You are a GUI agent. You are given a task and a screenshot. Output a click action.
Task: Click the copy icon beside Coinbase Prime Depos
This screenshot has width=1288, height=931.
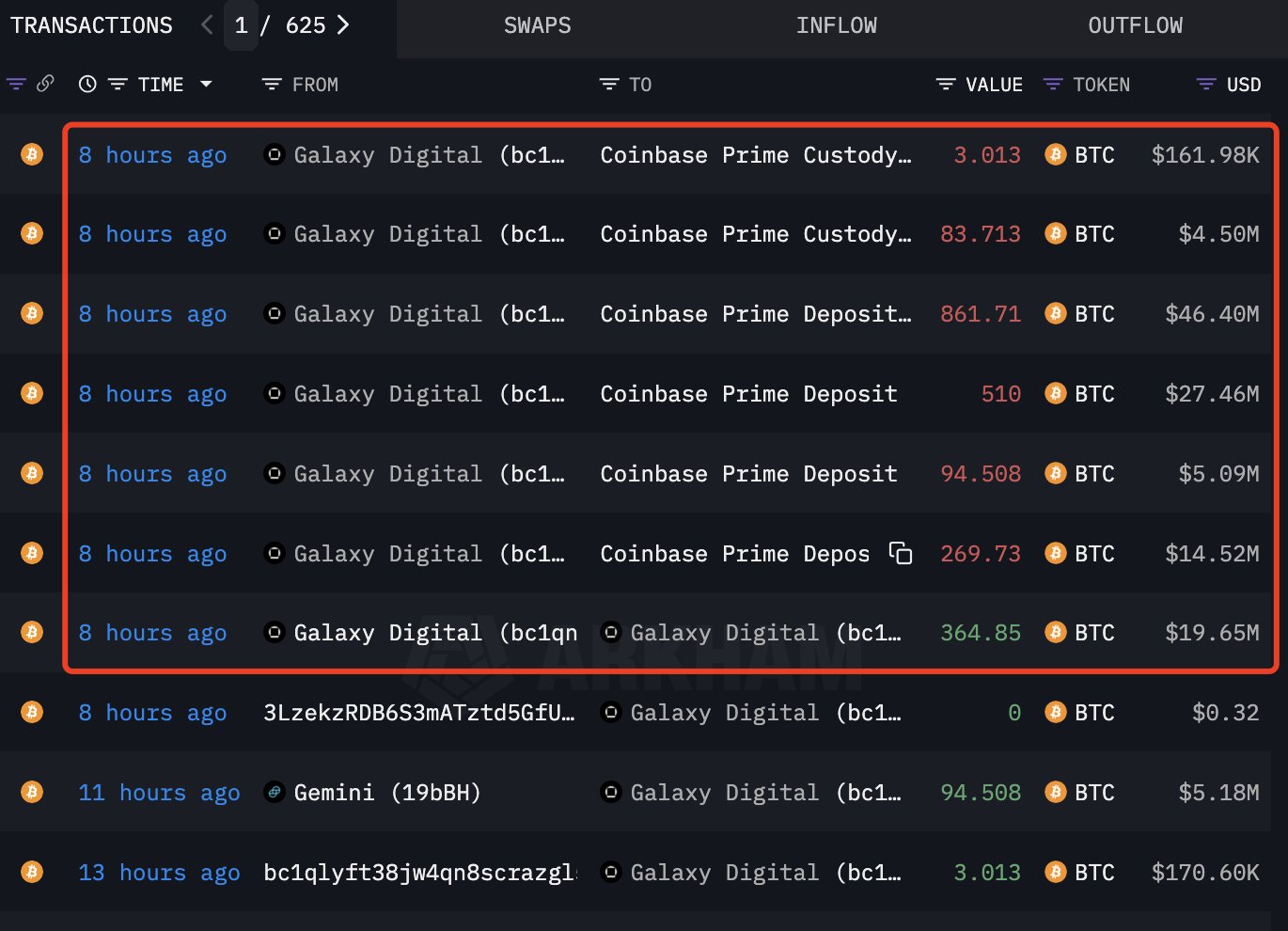tap(901, 553)
